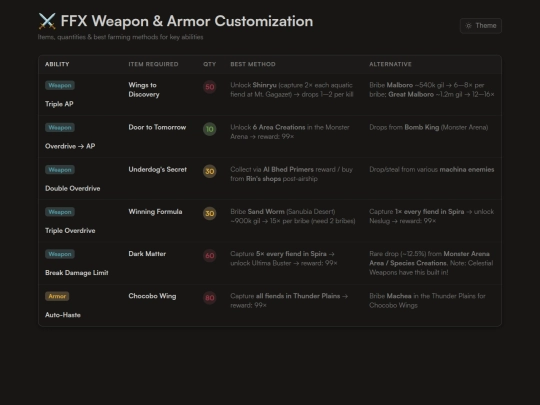
Task: Click the Unlock 6 Area Creations method text
Action: coord(290,132)
